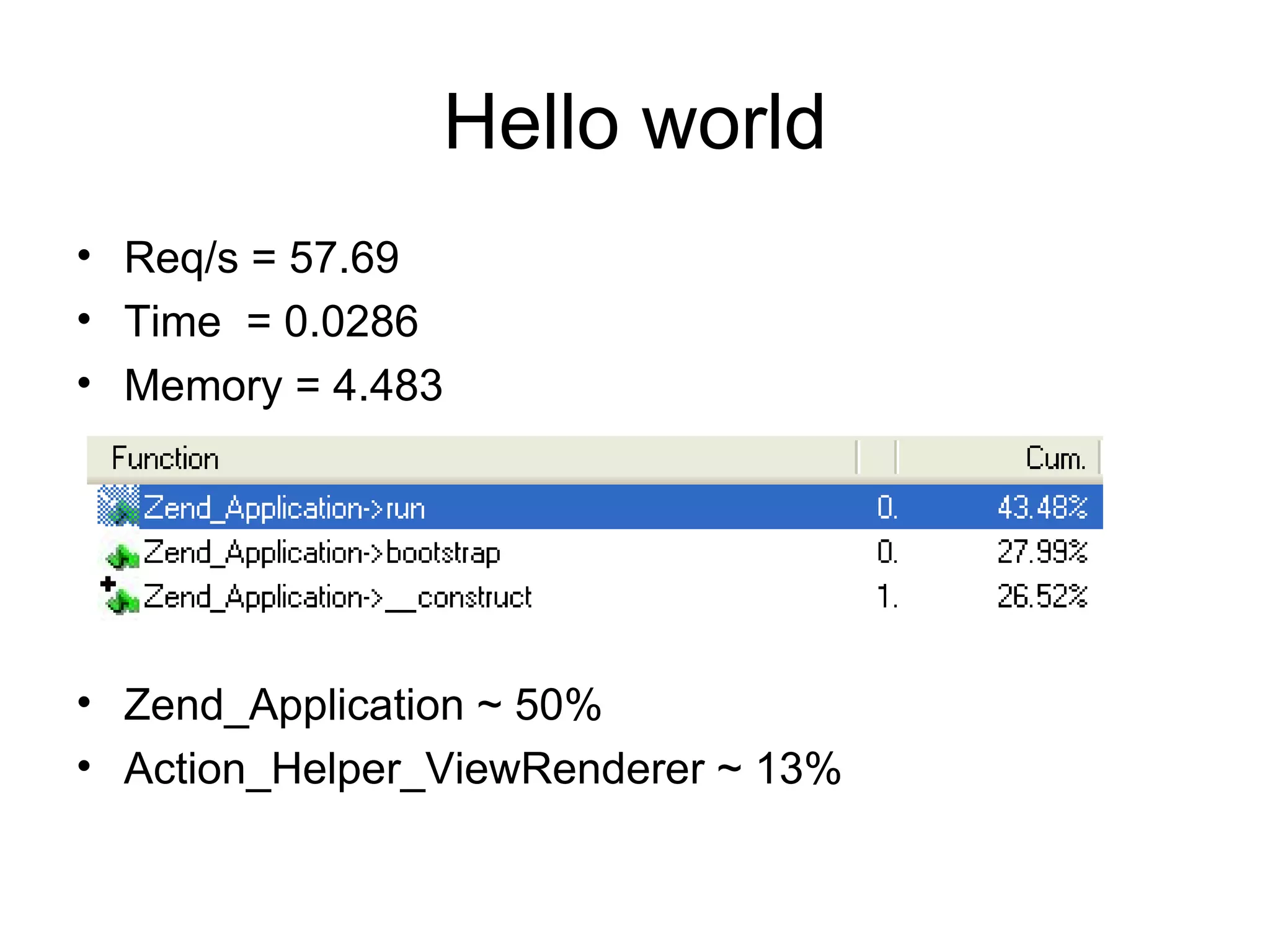Click the 26.52% cumulative value
Screen dimensions: 1270x952
point(1042,597)
